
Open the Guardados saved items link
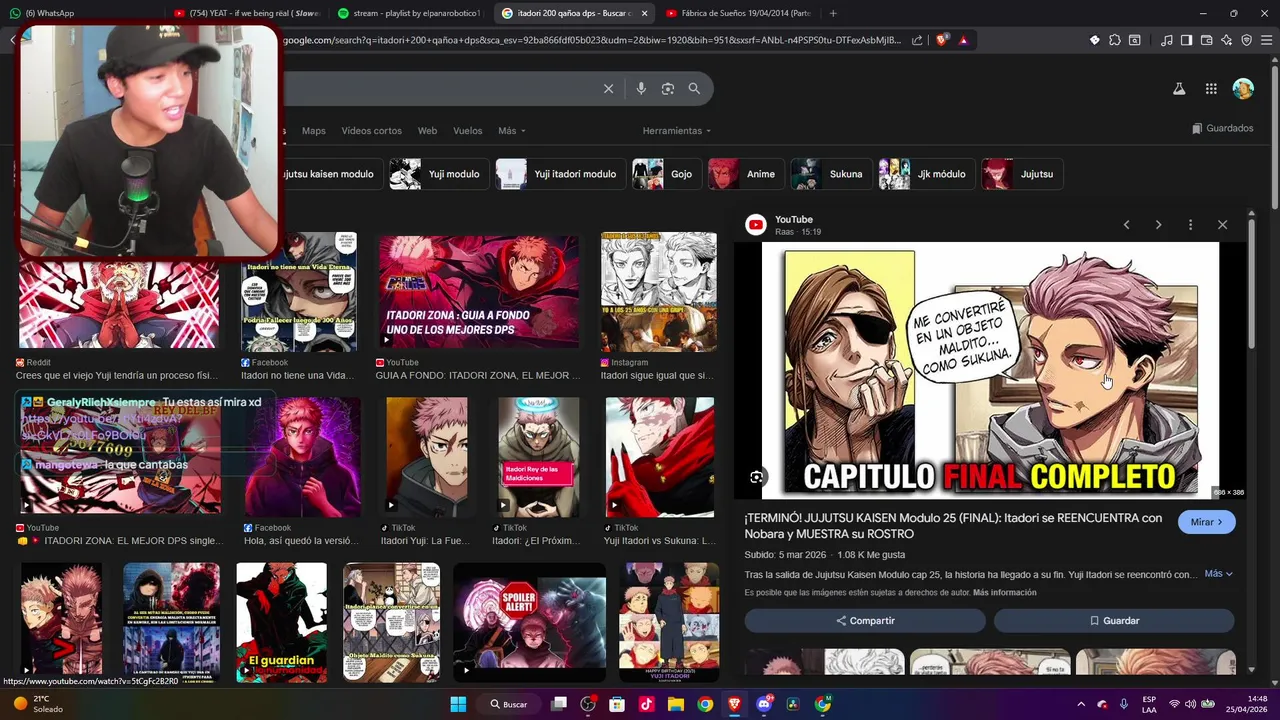(1222, 128)
